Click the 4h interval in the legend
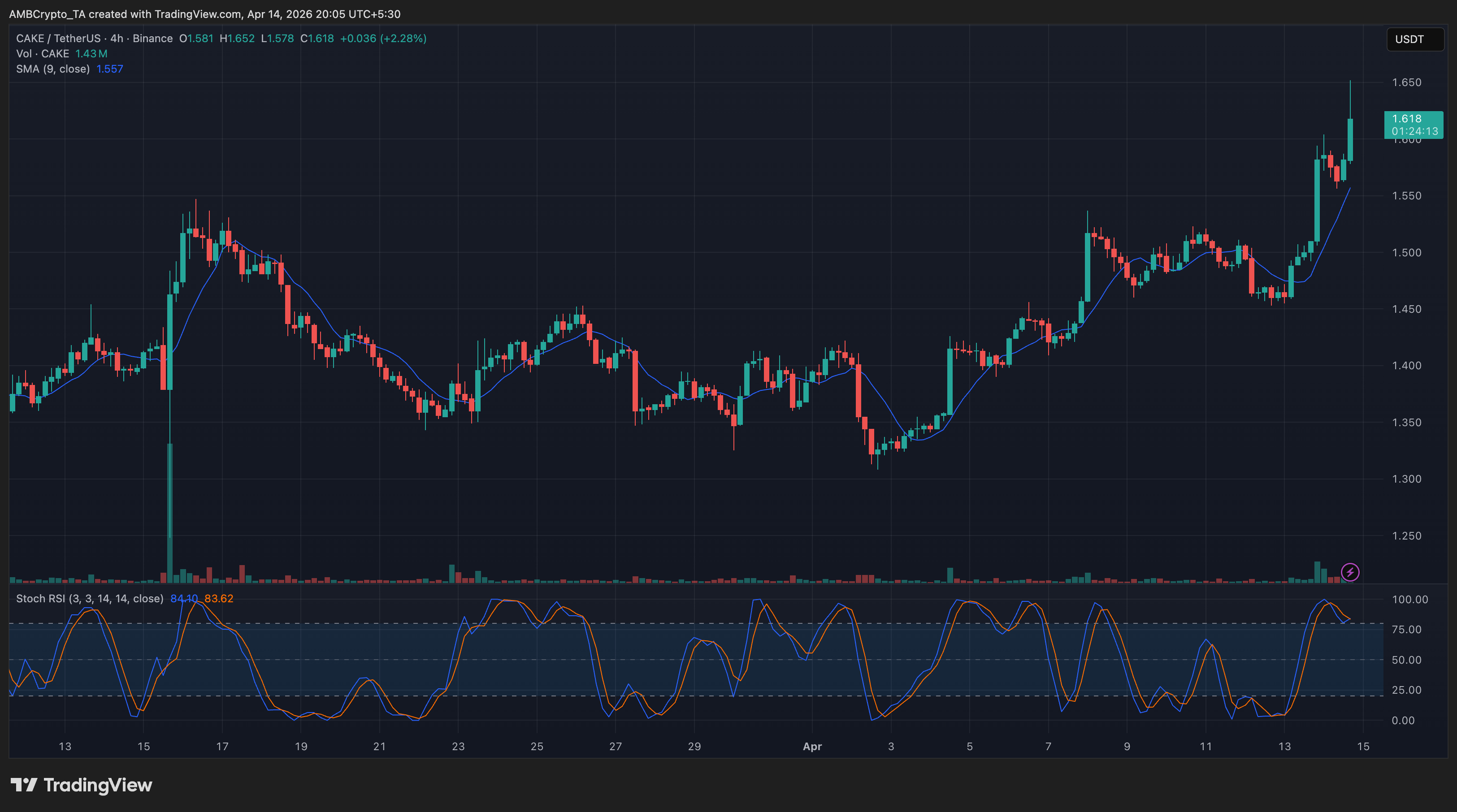 (x=117, y=39)
